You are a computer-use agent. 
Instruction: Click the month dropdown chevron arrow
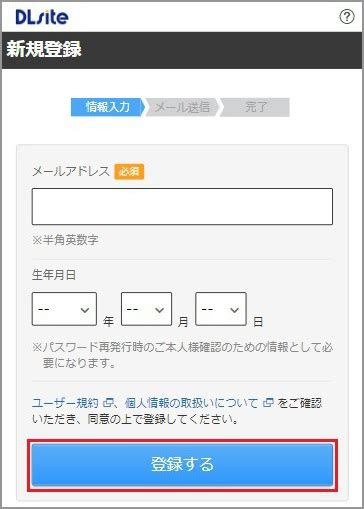tap(160, 310)
